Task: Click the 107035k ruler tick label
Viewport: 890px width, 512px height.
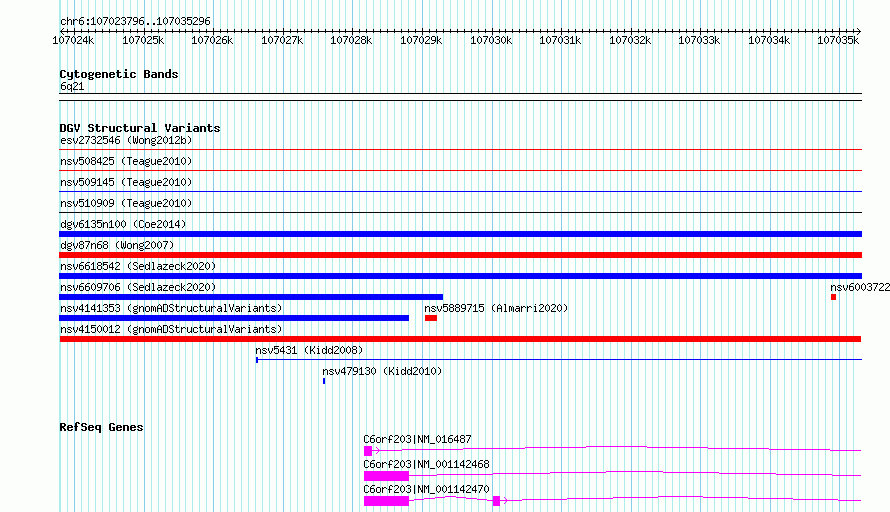Action: (x=838, y=40)
